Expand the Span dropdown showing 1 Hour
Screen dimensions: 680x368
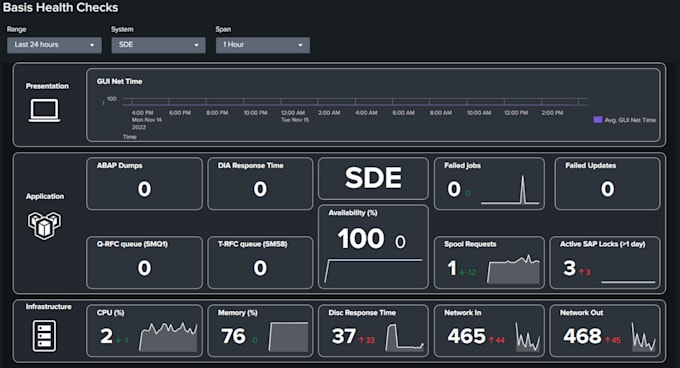pyautogui.click(x=263, y=45)
